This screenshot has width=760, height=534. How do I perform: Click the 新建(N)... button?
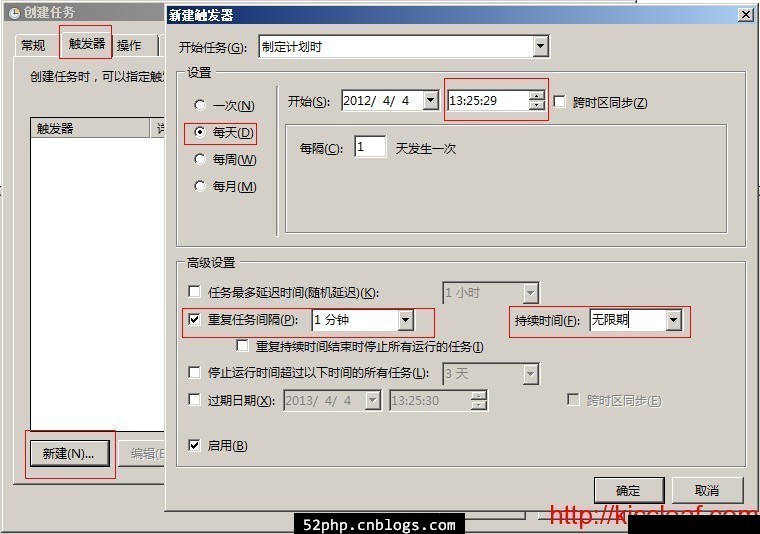[x=68, y=453]
